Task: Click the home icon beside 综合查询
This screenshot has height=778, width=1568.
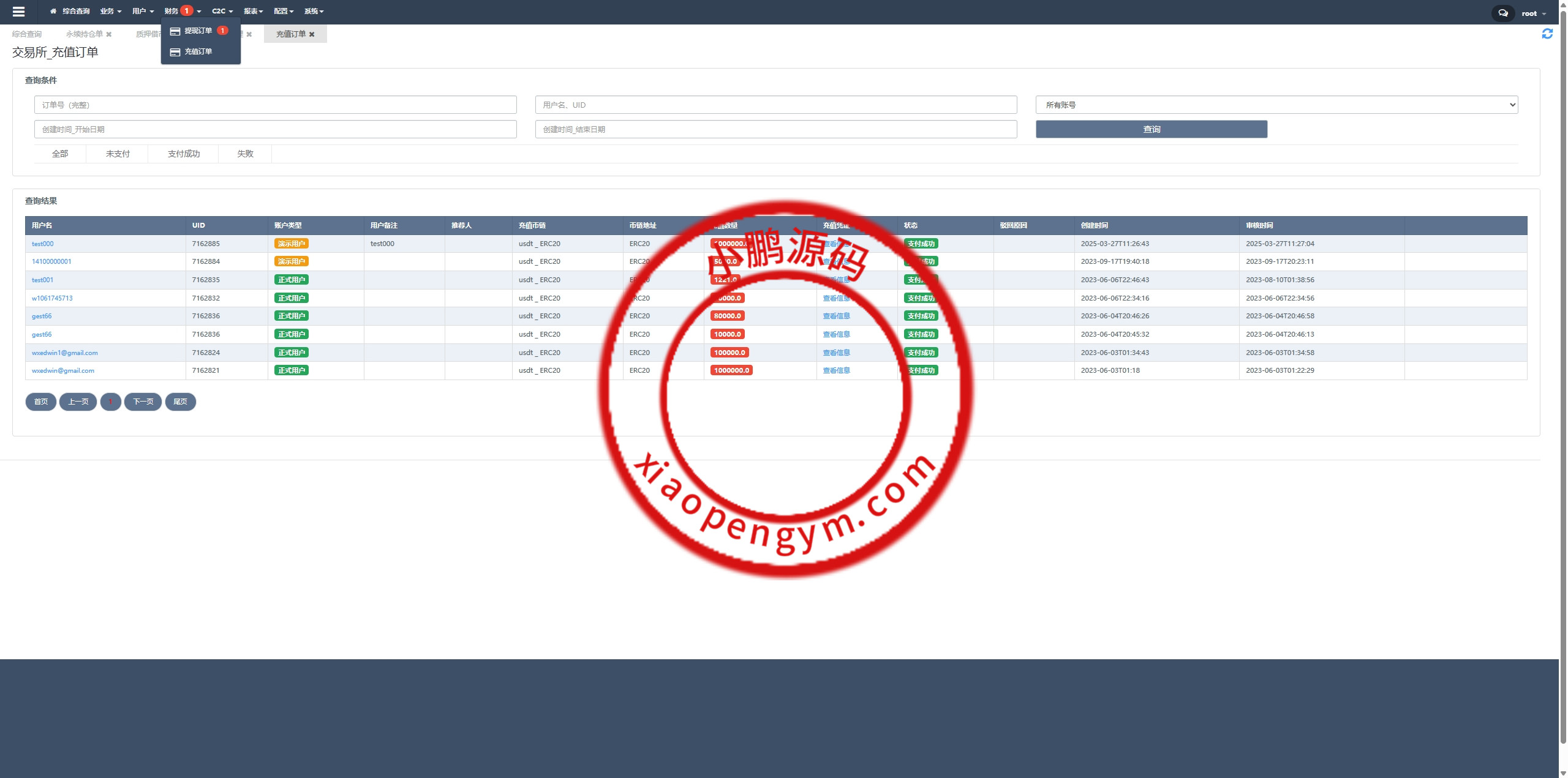Action: pos(53,11)
